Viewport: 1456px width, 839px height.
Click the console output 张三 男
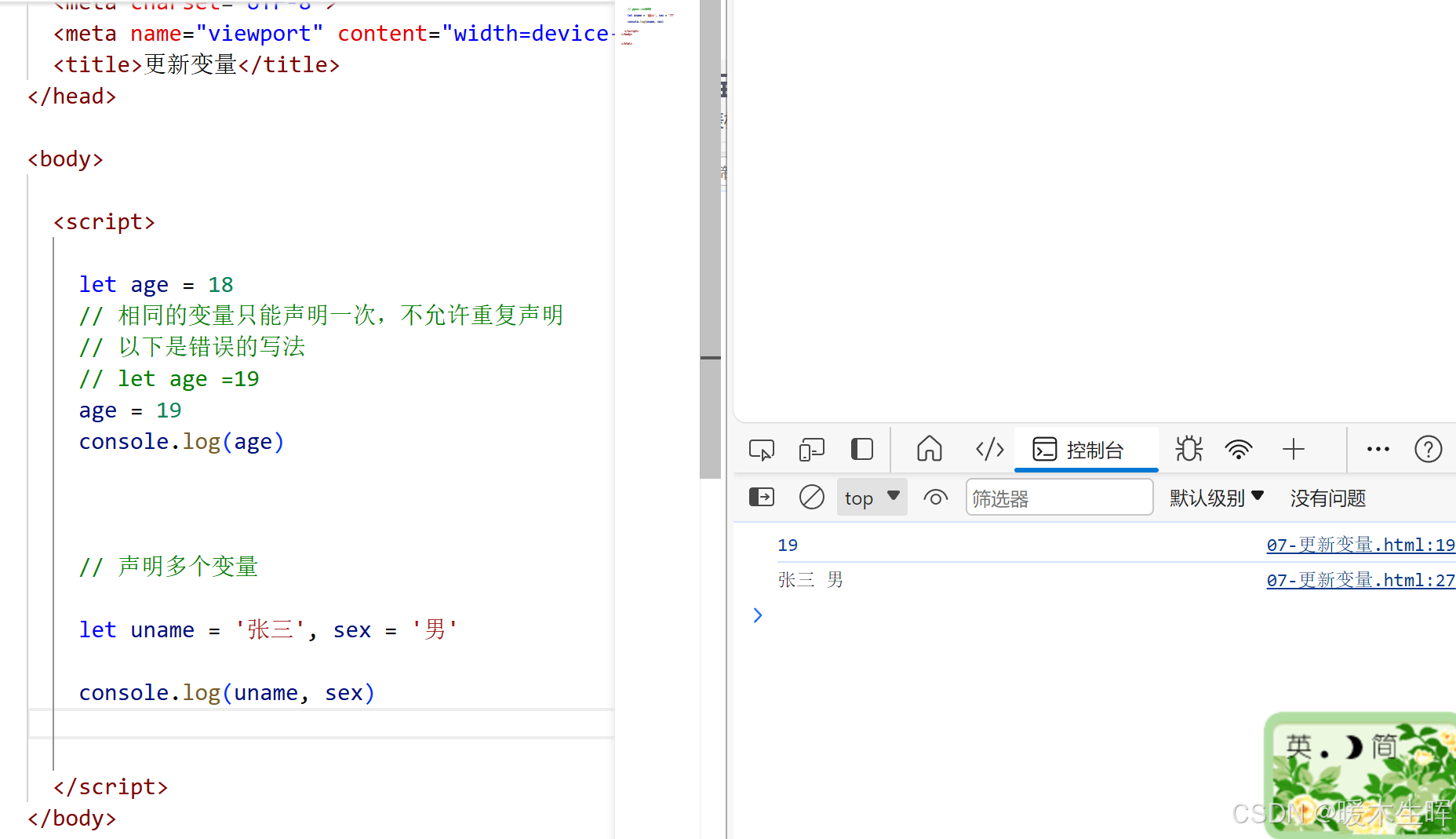coord(810,580)
